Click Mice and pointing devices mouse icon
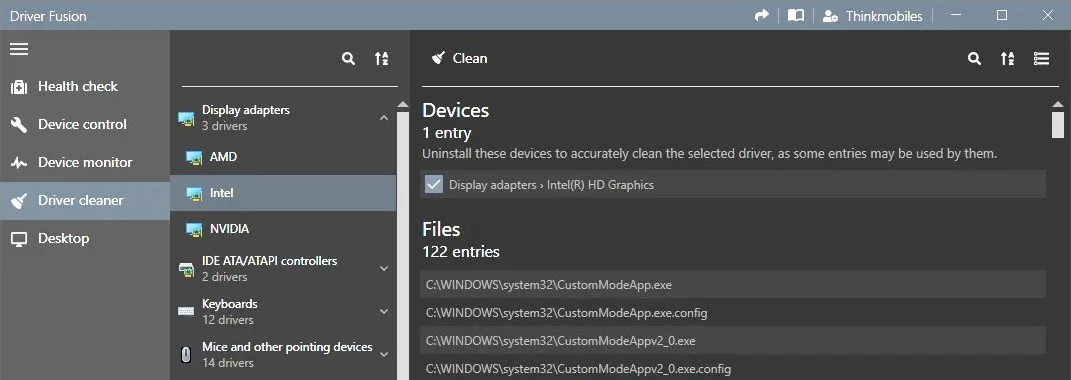Screen dimensions: 1071x380 tap(186, 355)
